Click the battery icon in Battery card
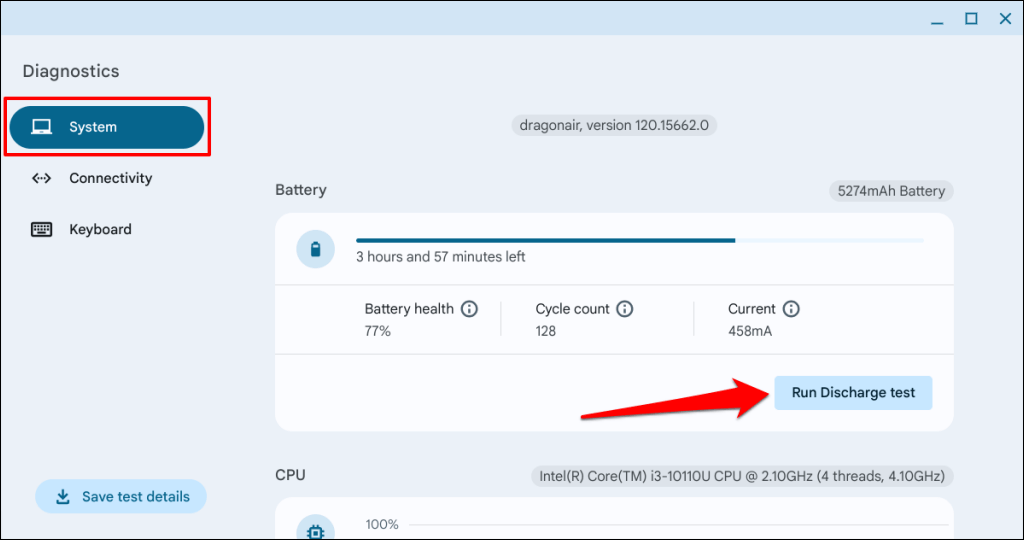 (x=315, y=249)
